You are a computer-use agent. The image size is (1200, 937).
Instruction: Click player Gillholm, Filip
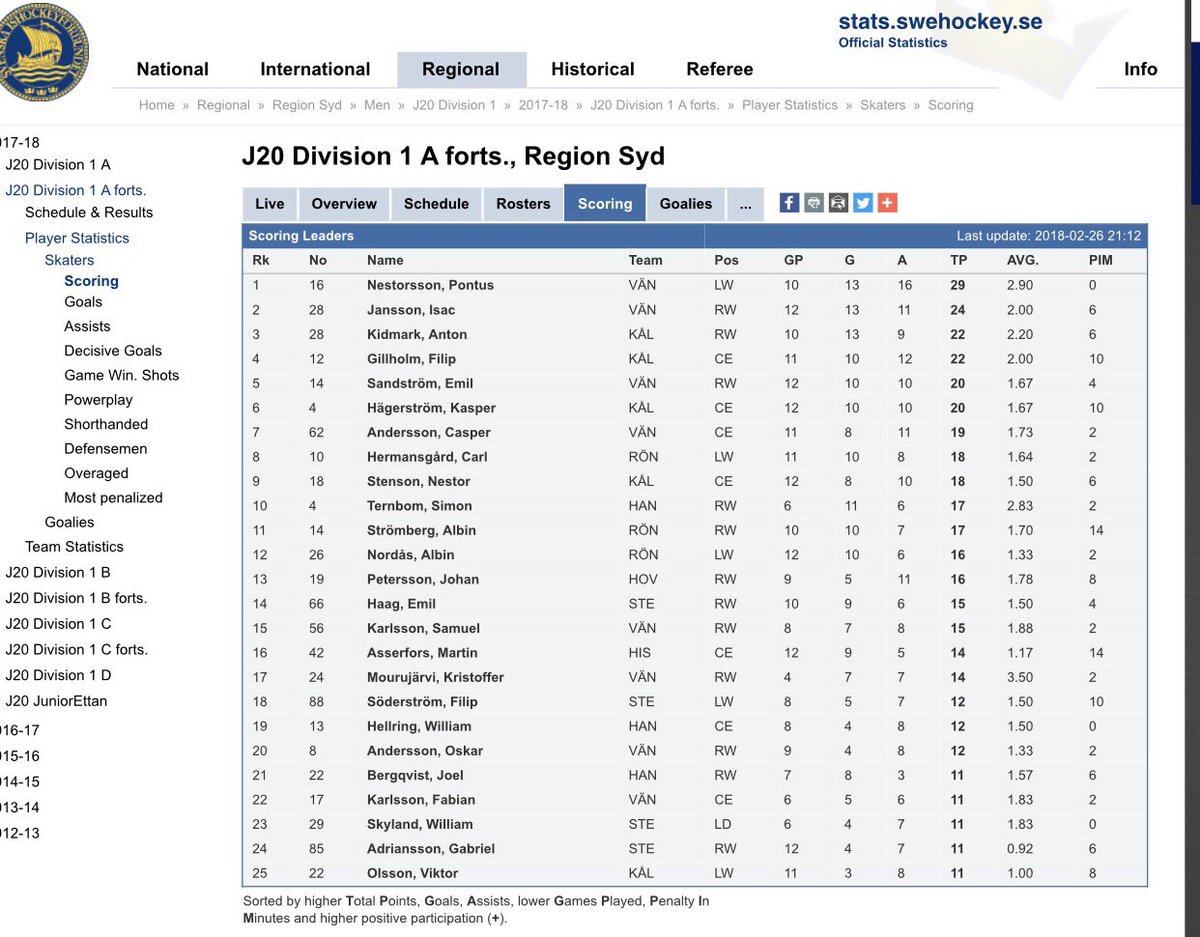(411, 359)
